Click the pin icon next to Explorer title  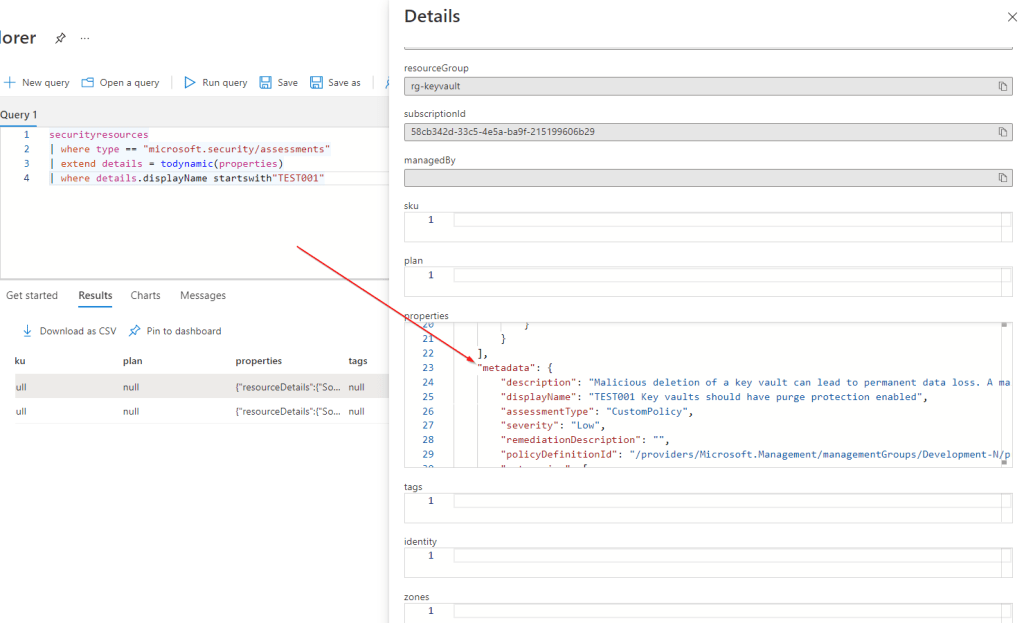(60, 38)
